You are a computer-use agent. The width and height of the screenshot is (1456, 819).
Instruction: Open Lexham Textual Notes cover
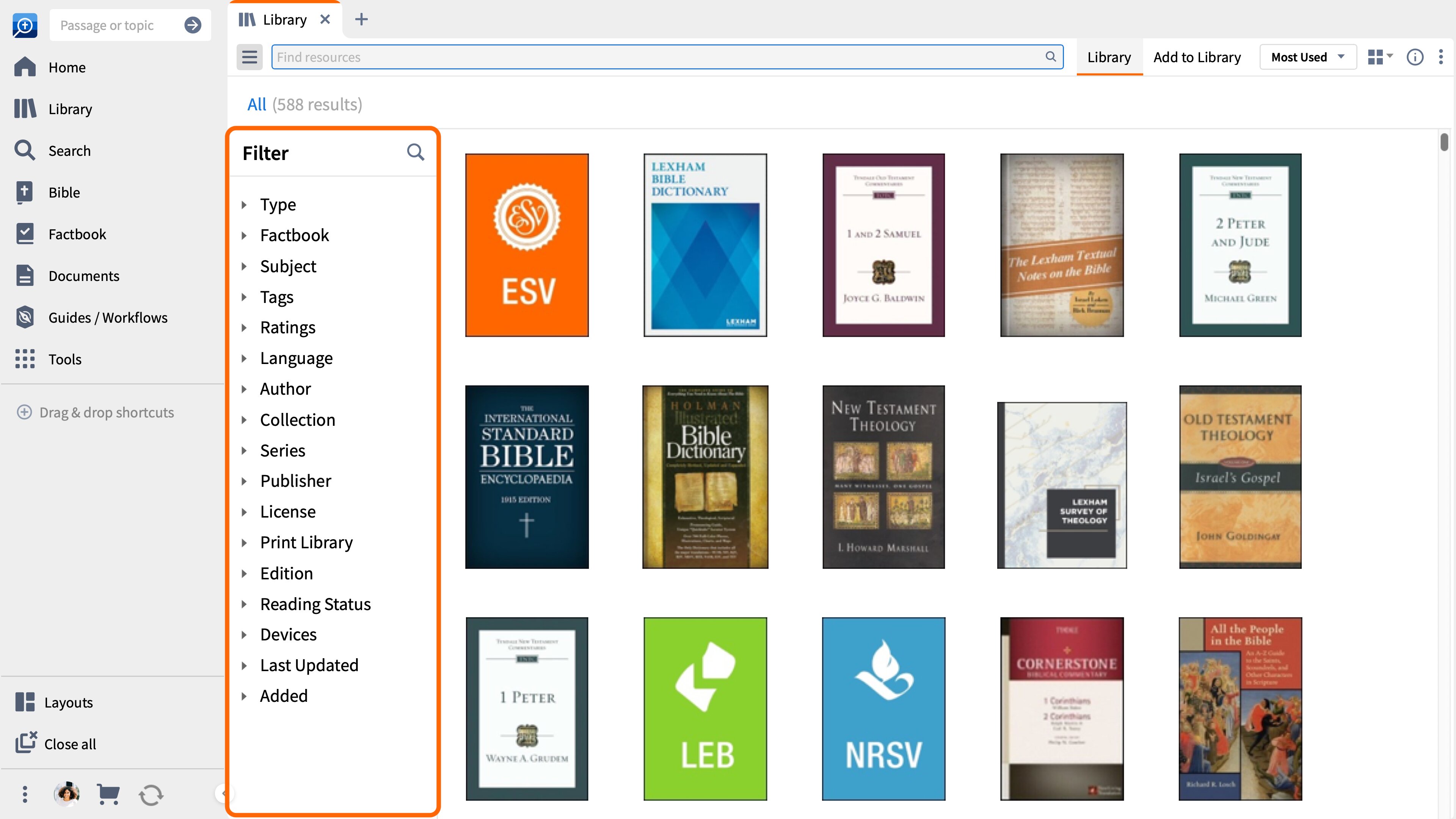pyautogui.click(x=1062, y=245)
